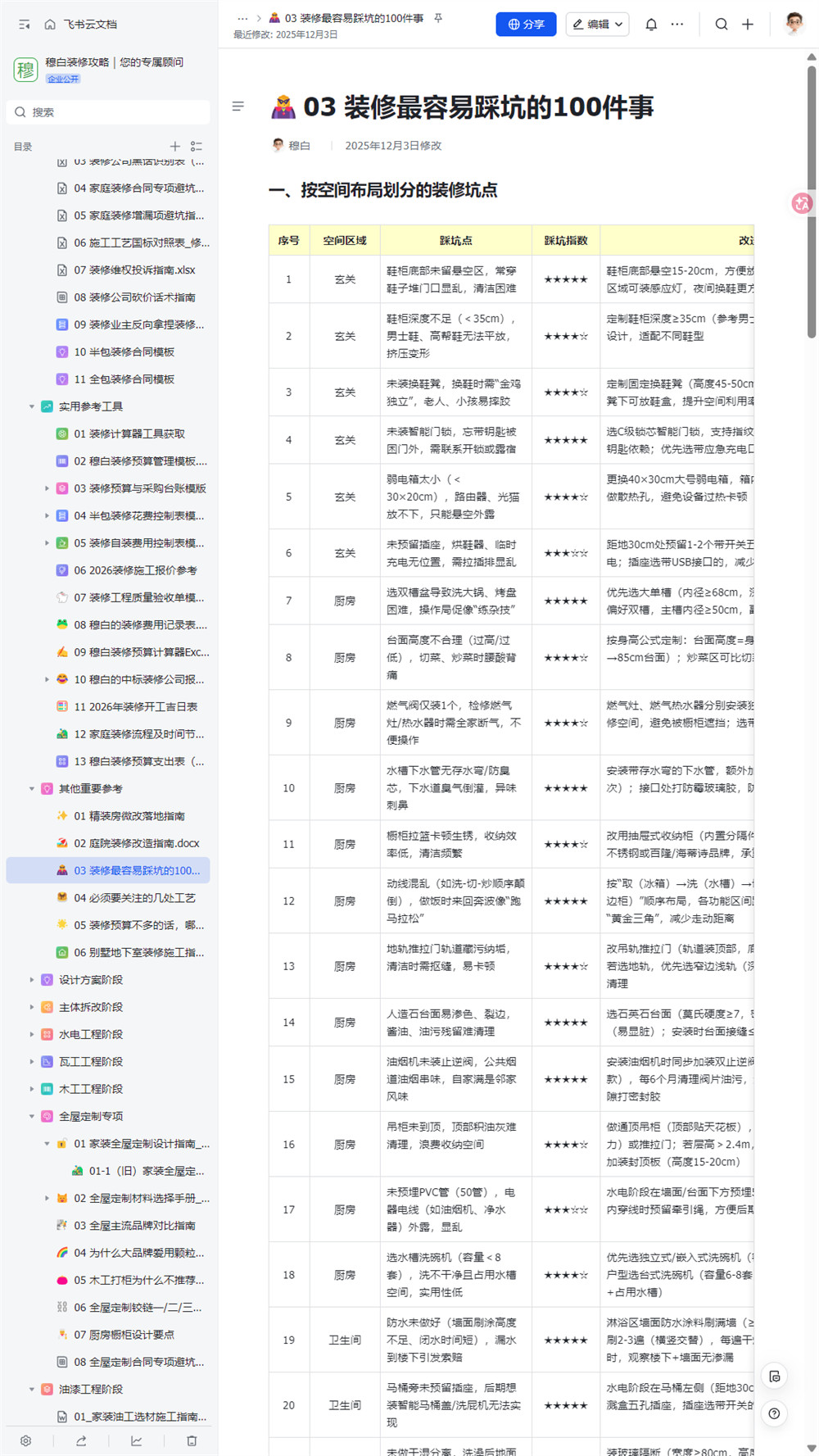The image size is (819, 1456).
Task: Open 02 庭院装修改造指南.docx
Action: [x=137, y=843]
